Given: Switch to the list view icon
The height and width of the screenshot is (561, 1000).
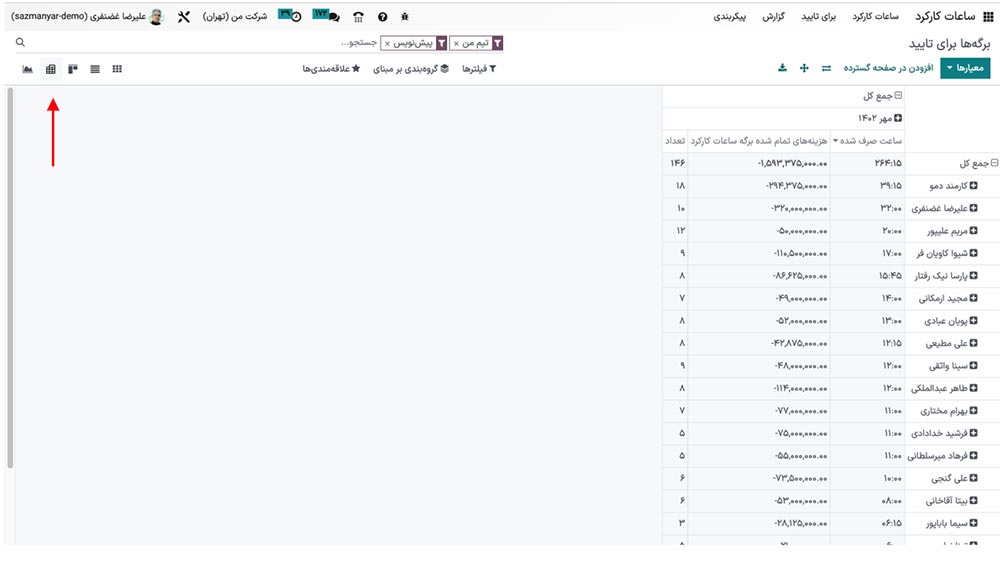Looking at the screenshot, I should tap(95, 69).
